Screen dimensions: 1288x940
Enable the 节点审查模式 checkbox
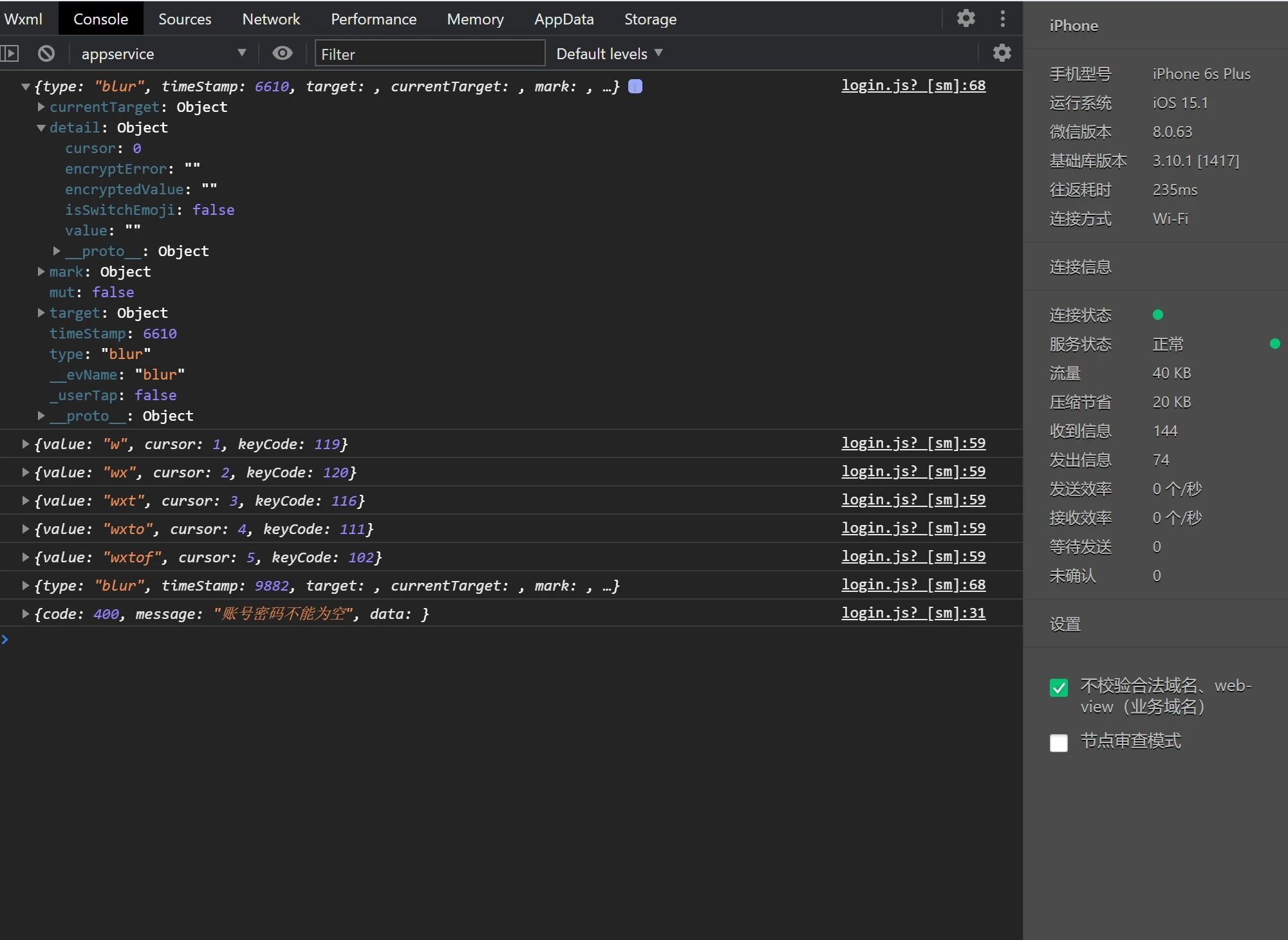click(x=1059, y=742)
